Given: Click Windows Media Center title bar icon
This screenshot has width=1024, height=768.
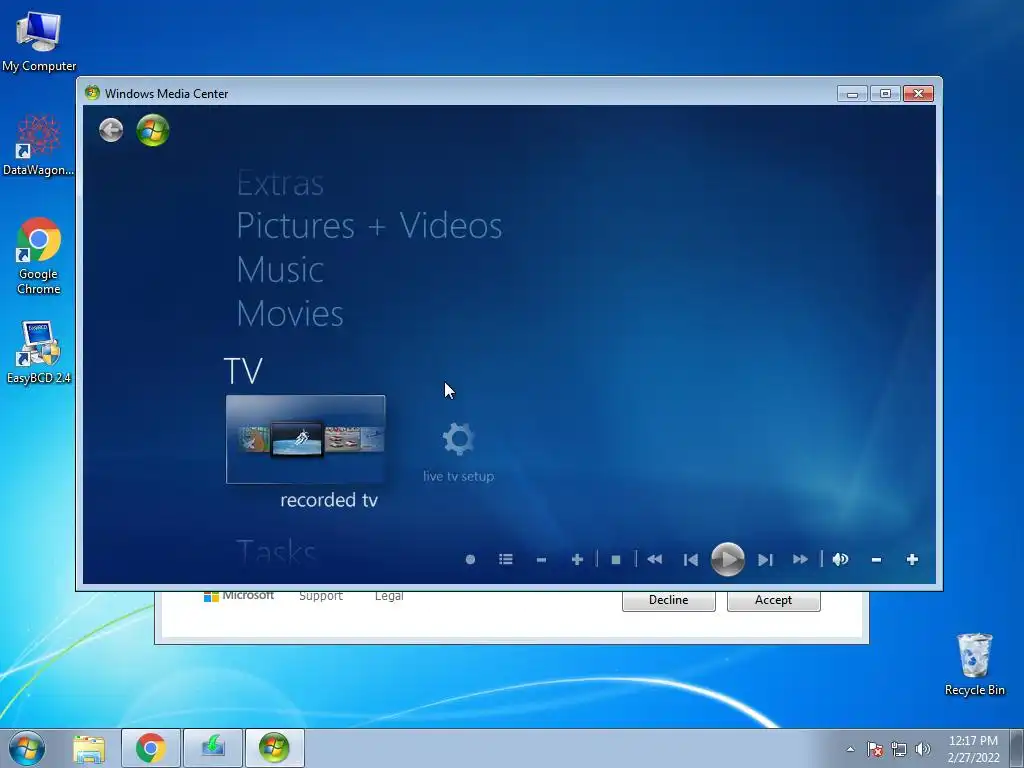Looking at the screenshot, I should (92, 93).
